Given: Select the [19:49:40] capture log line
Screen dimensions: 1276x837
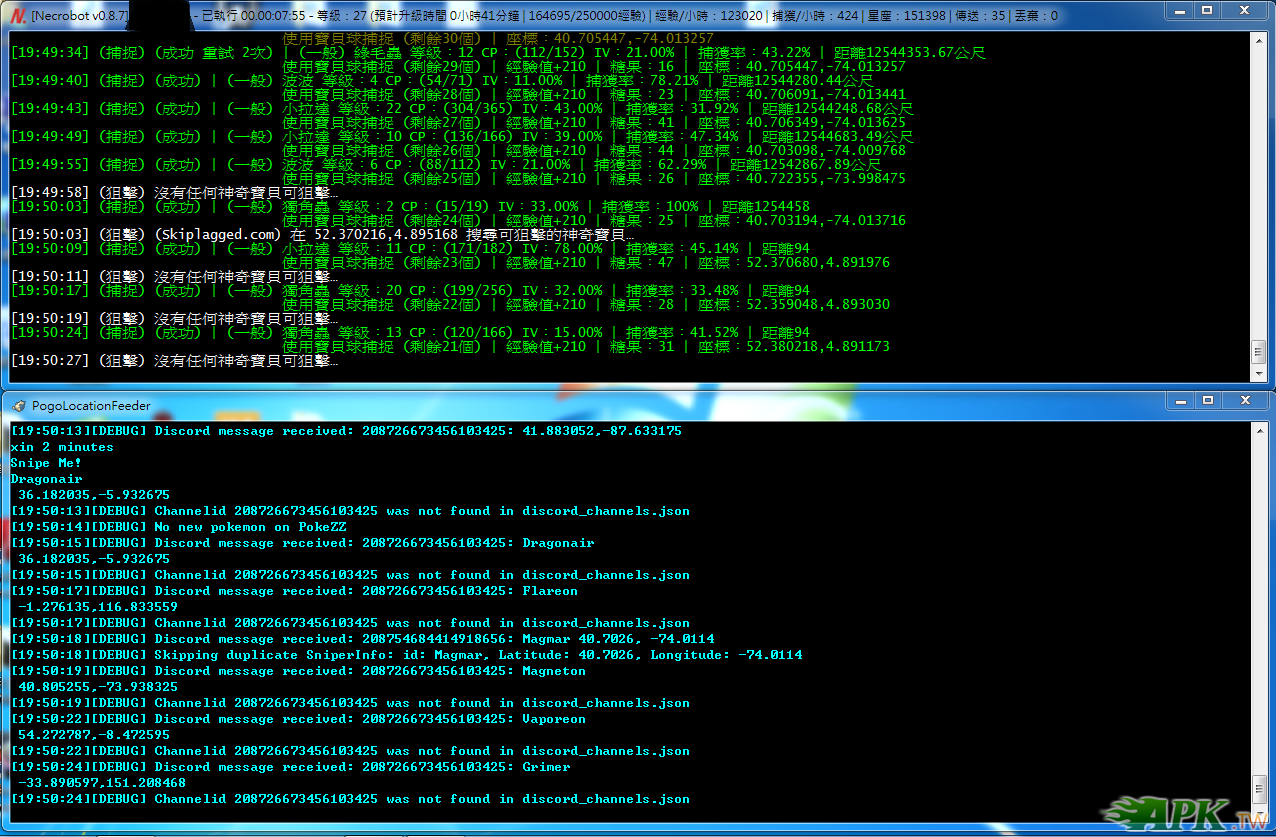Looking at the screenshot, I should pyautogui.click(x=442, y=80).
